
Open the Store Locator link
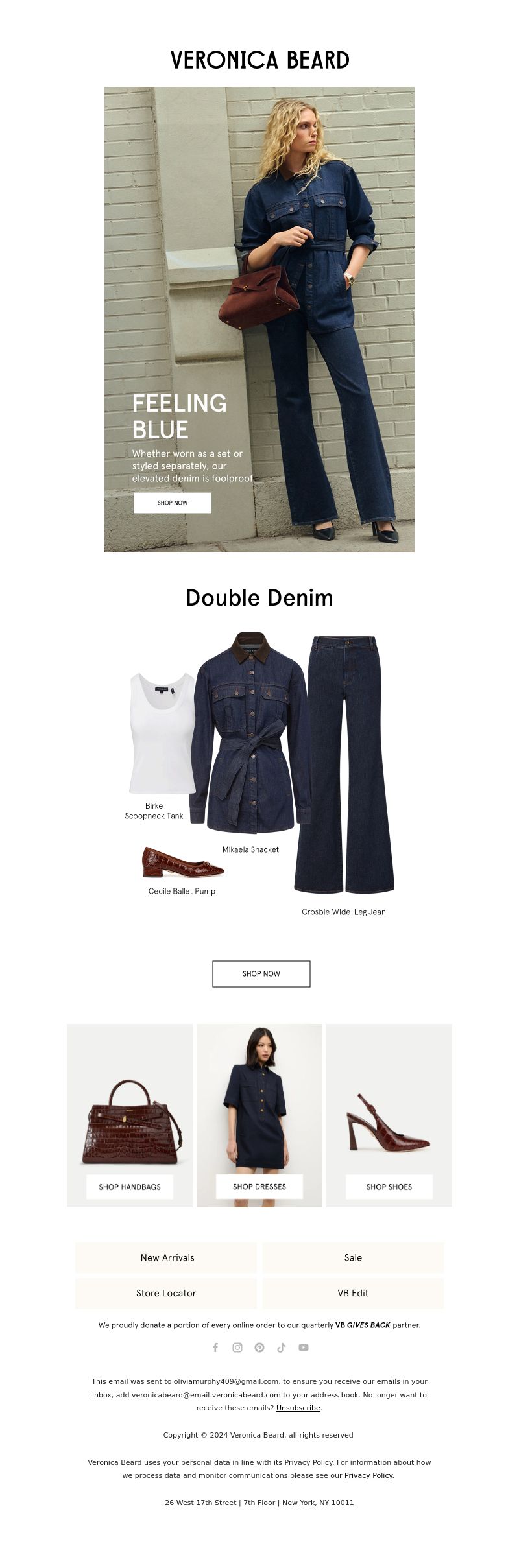pyautogui.click(x=166, y=1293)
